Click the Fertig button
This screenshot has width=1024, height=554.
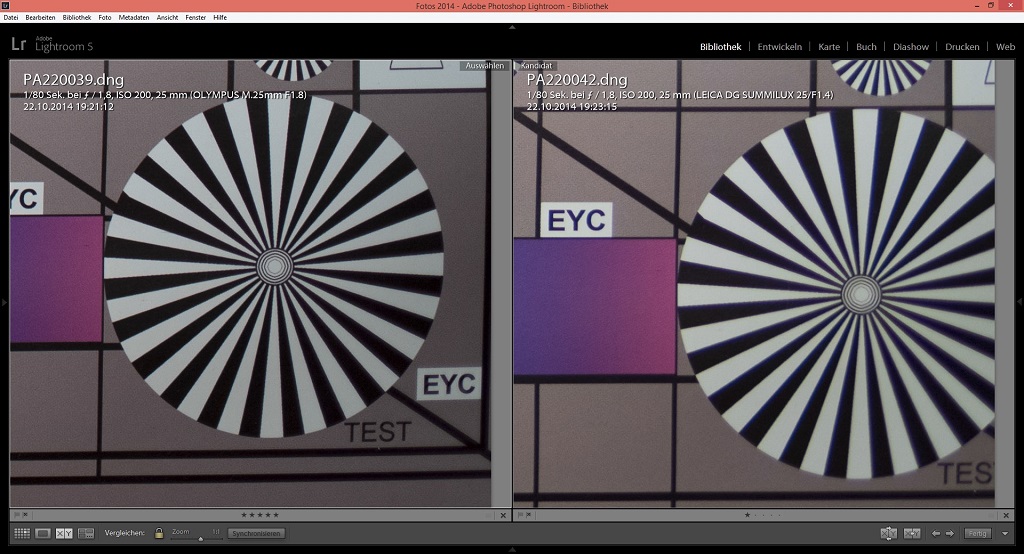pyautogui.click(x=977, y=533)
